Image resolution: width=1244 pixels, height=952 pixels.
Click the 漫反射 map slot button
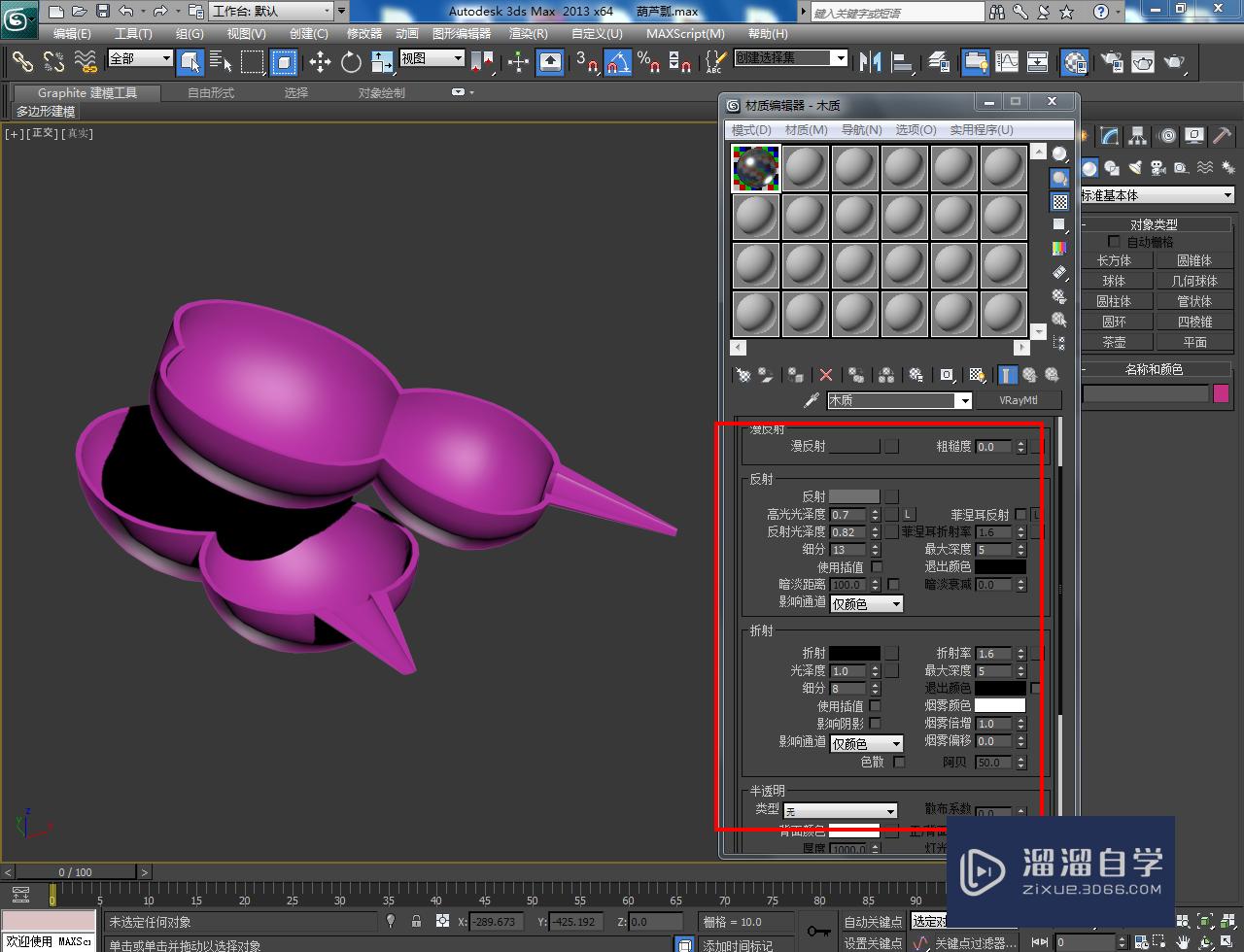(x=891, y=446)
